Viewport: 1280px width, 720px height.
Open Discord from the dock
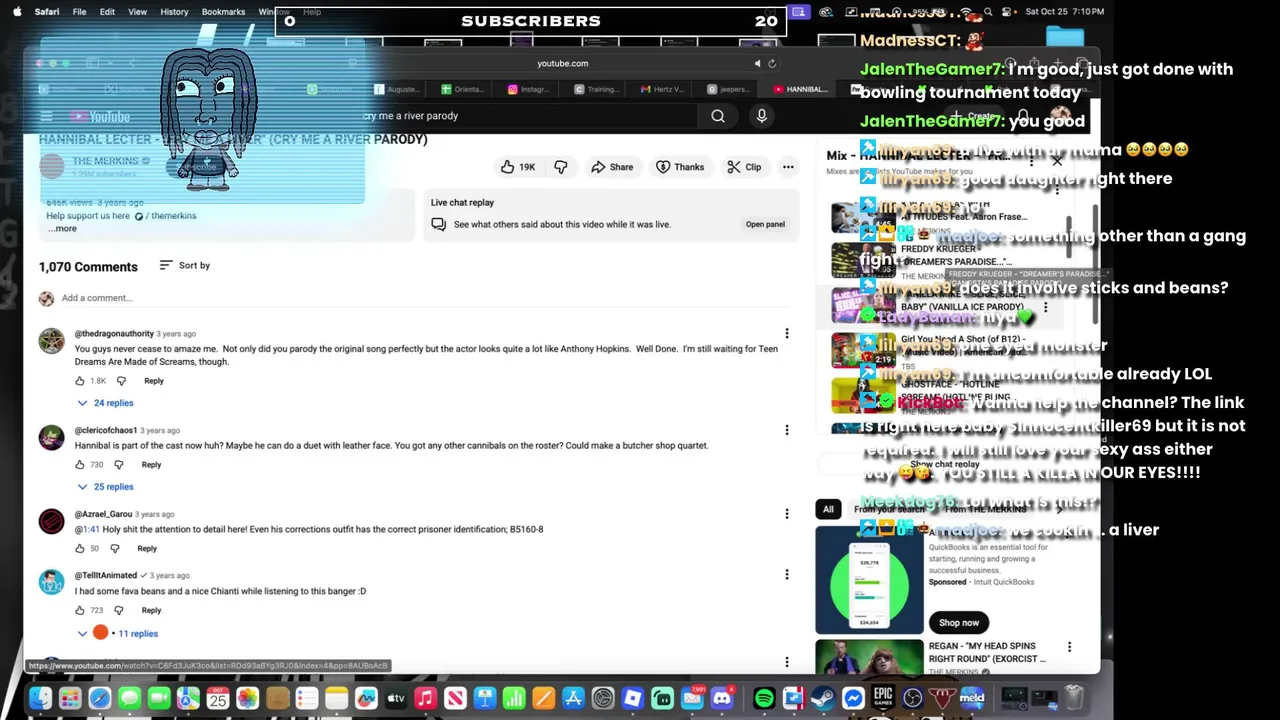click(722, 698)
